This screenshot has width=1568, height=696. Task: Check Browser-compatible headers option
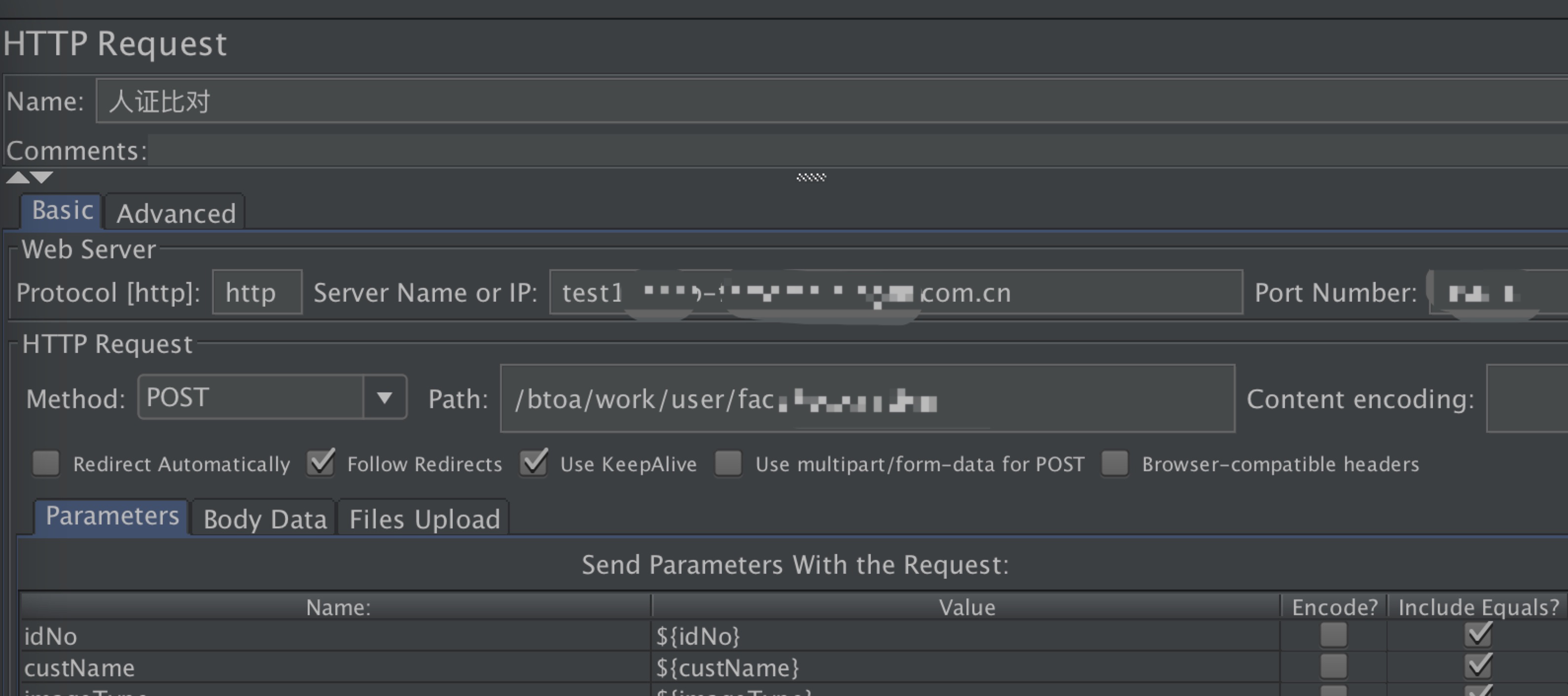(1114, 464)
